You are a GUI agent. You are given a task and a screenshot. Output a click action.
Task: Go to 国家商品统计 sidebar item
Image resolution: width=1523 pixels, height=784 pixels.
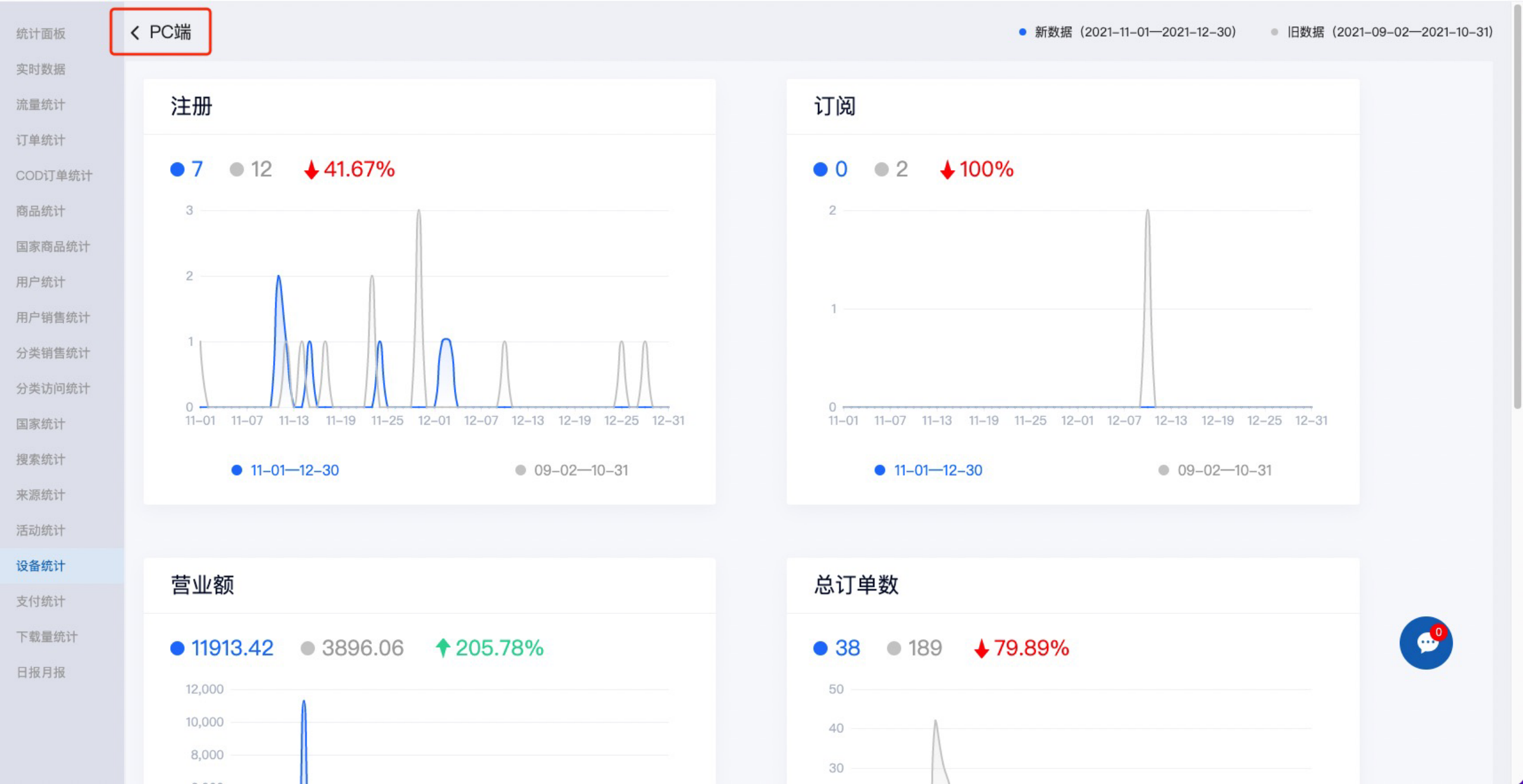click(53, 247)
